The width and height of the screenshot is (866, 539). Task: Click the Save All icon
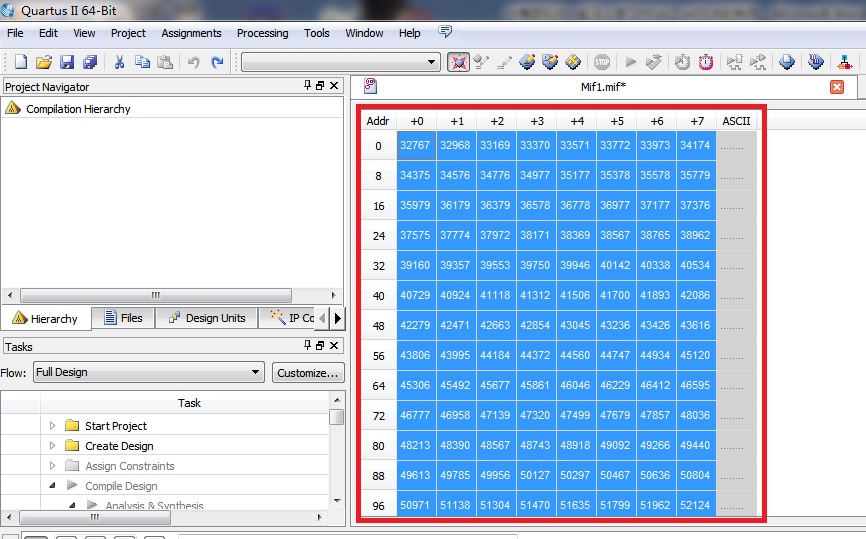point(90,62)
